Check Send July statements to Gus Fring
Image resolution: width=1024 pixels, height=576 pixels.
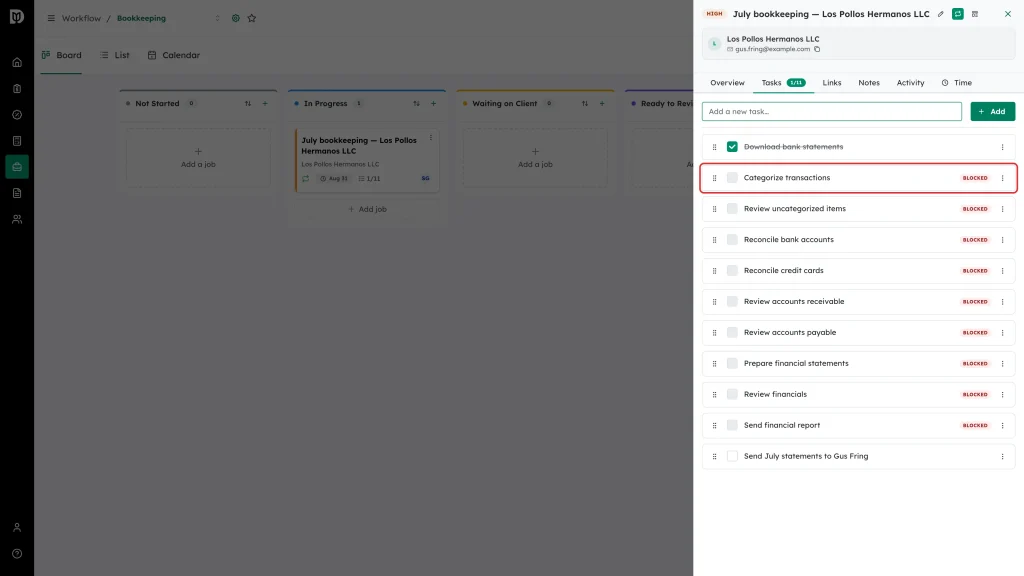pyautogui.click(x=732, y=456)
